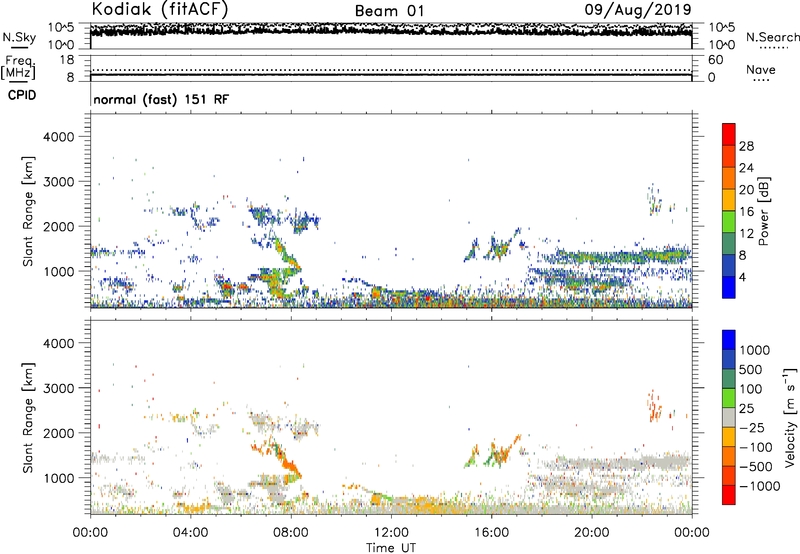Click the solid frequency line in the frequency panel
This screenshot has width=800, height=554.
(391, 75)
